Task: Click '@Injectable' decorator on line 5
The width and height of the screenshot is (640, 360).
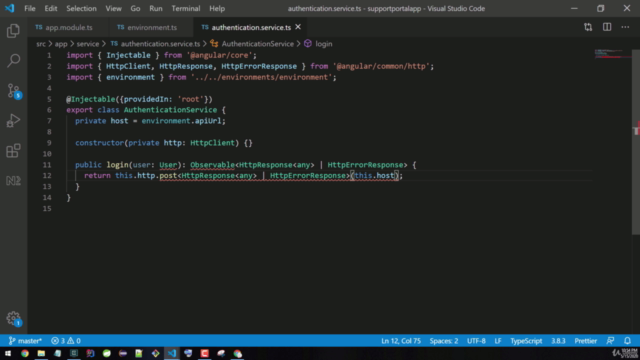Action: 91,99
